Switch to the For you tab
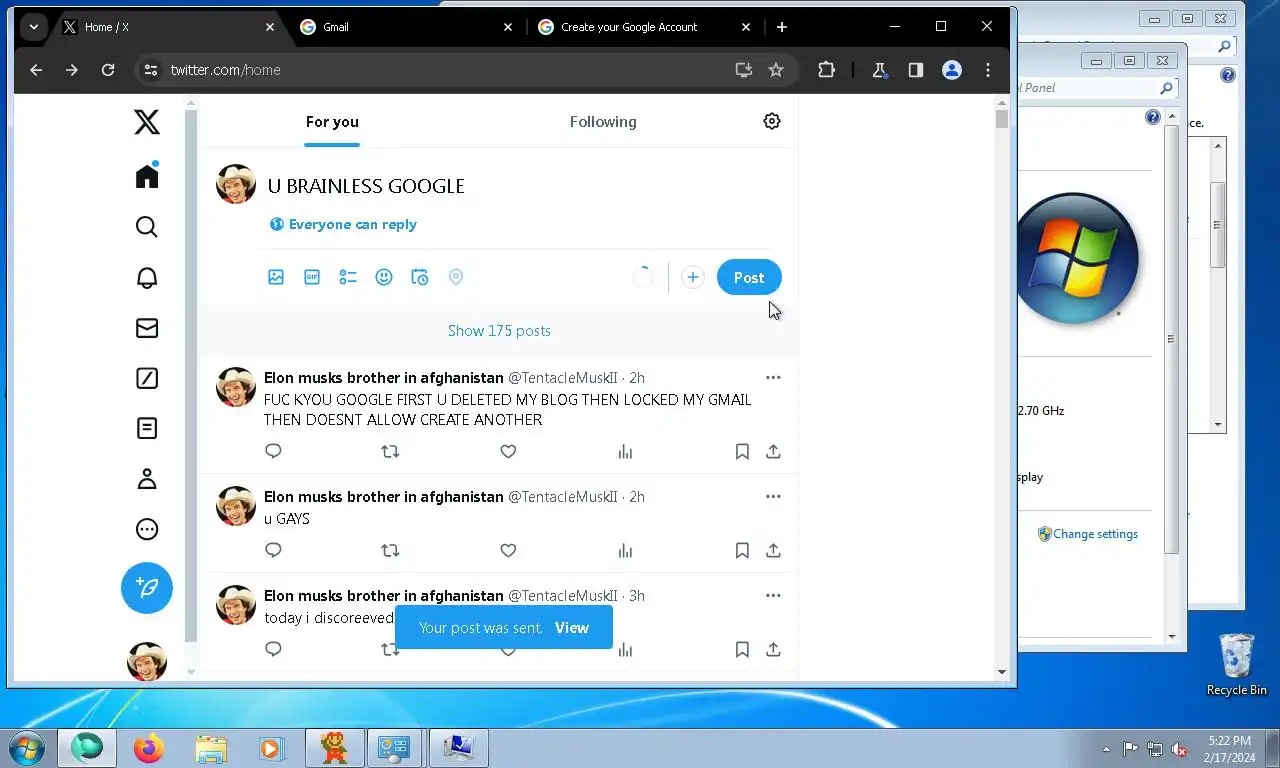The height and width of the screenshot is (768, 1280). [332, 122]
